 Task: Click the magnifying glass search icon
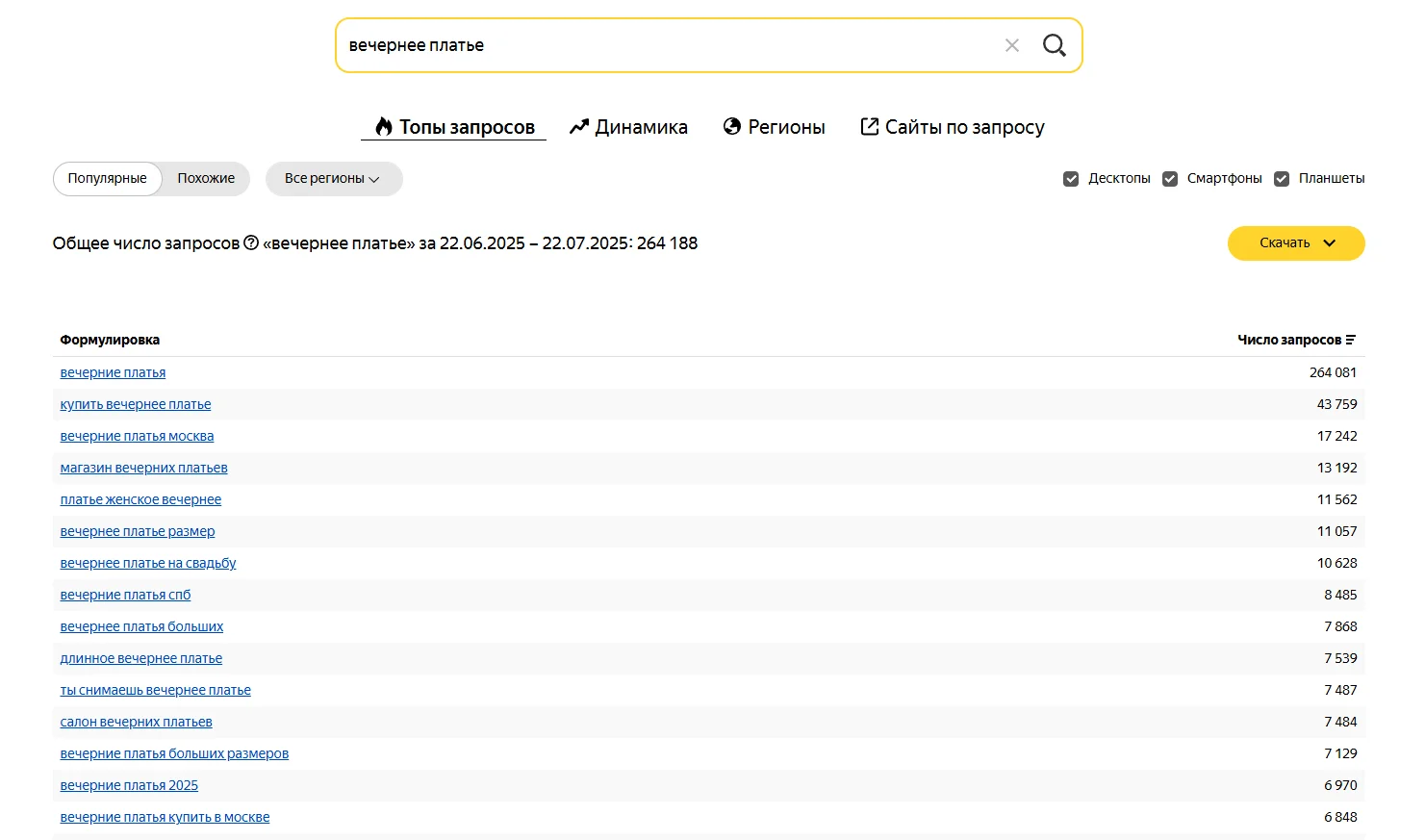click(1054, 45)
